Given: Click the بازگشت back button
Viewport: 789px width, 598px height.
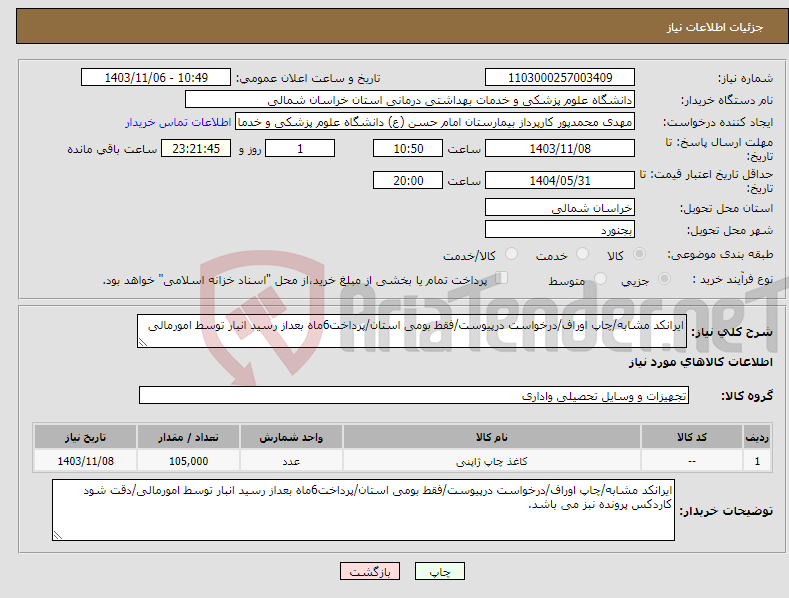Looking at the screenshot, I should 370,572.
